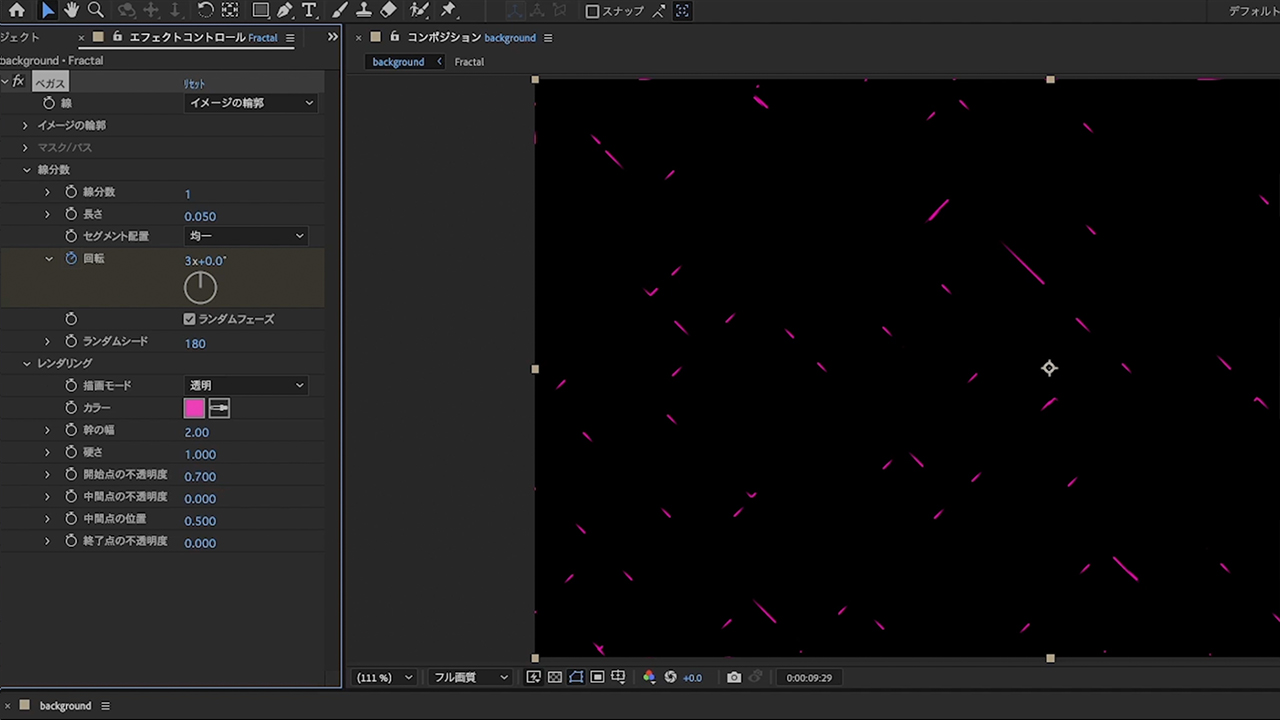This screenshot has height=720, width=1280.
Task: Uncheck the ランダムフェーズ checkbox
Action: (189, 319)
